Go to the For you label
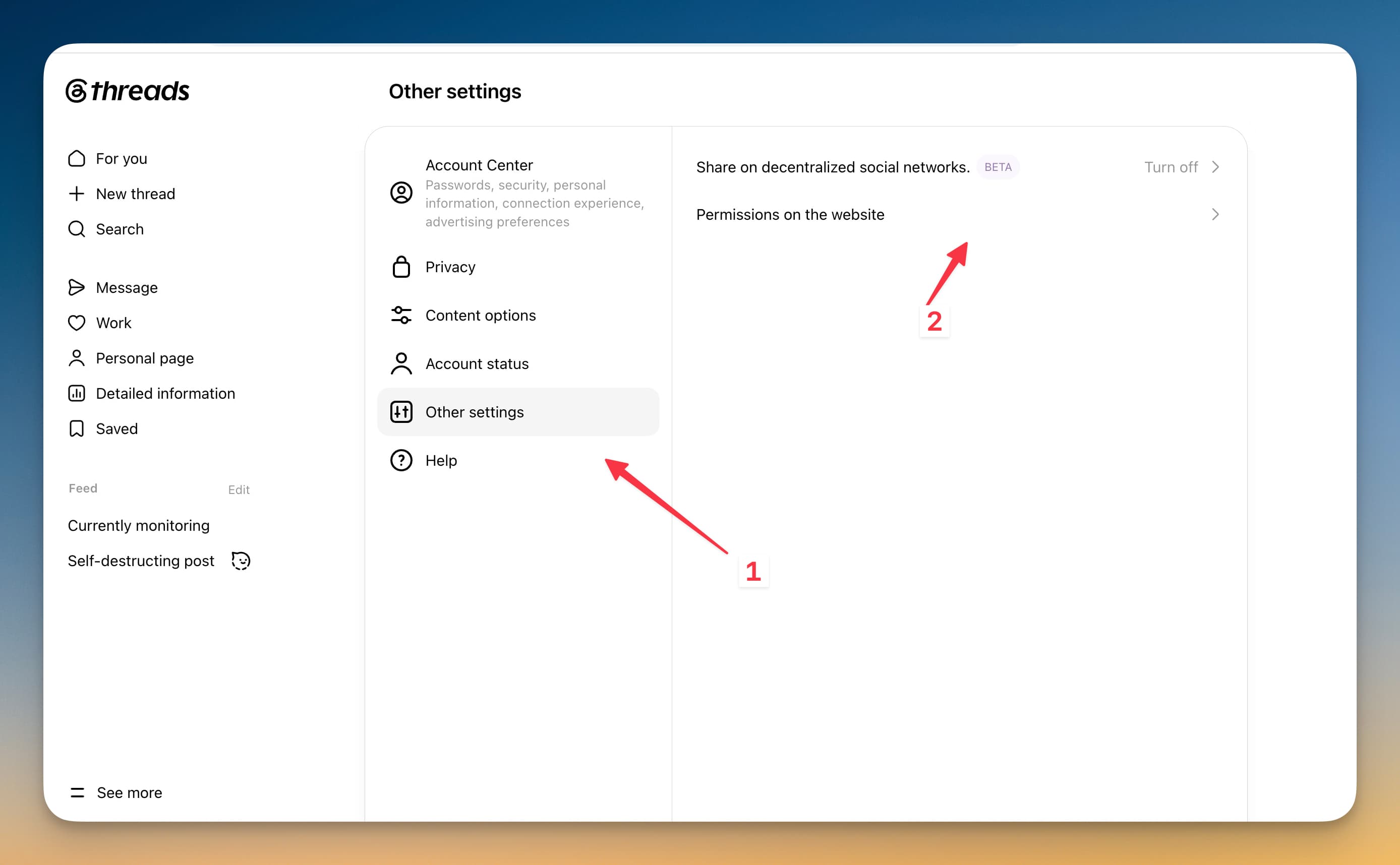Screen dimensions: 1400x865 pyautogui.click(x=122, y=158)
